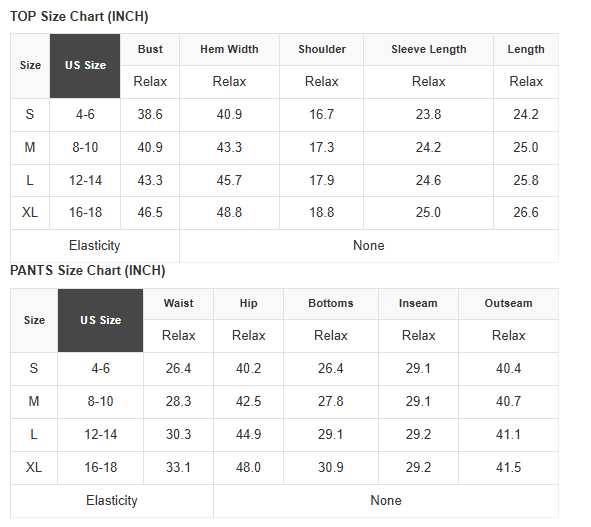Click the Inseam column header
Image resolution: width=591 pixels, height=527 pixels.
point(418,303)
